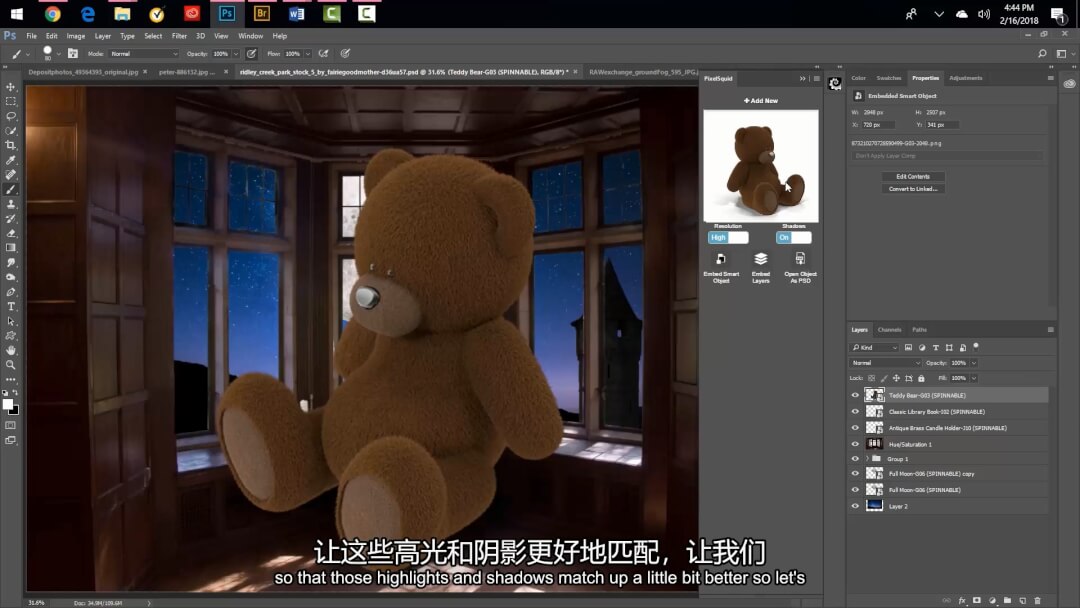Select the Gradient tool
Screen dimensions: 1080x608
point(10,248)
